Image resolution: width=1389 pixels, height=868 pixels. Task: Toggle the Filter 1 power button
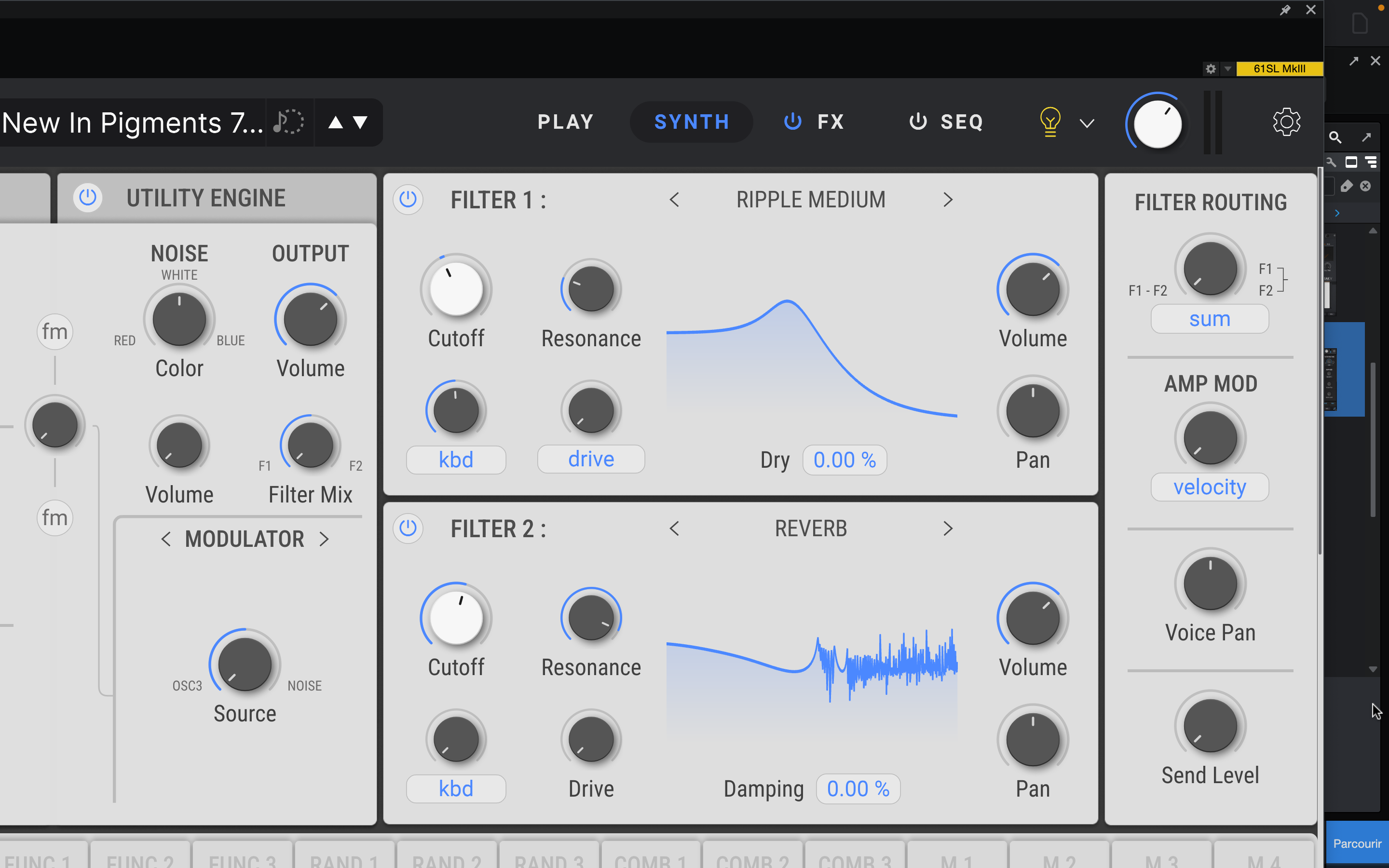408,199
